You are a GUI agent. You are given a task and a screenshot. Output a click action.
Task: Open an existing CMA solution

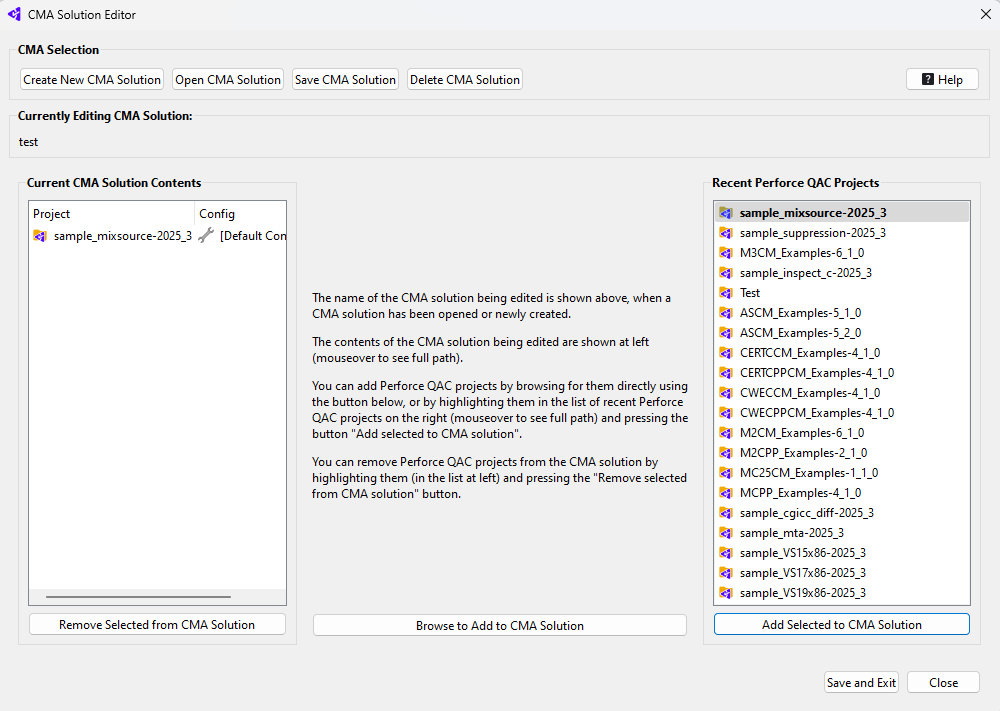(228, 80)
